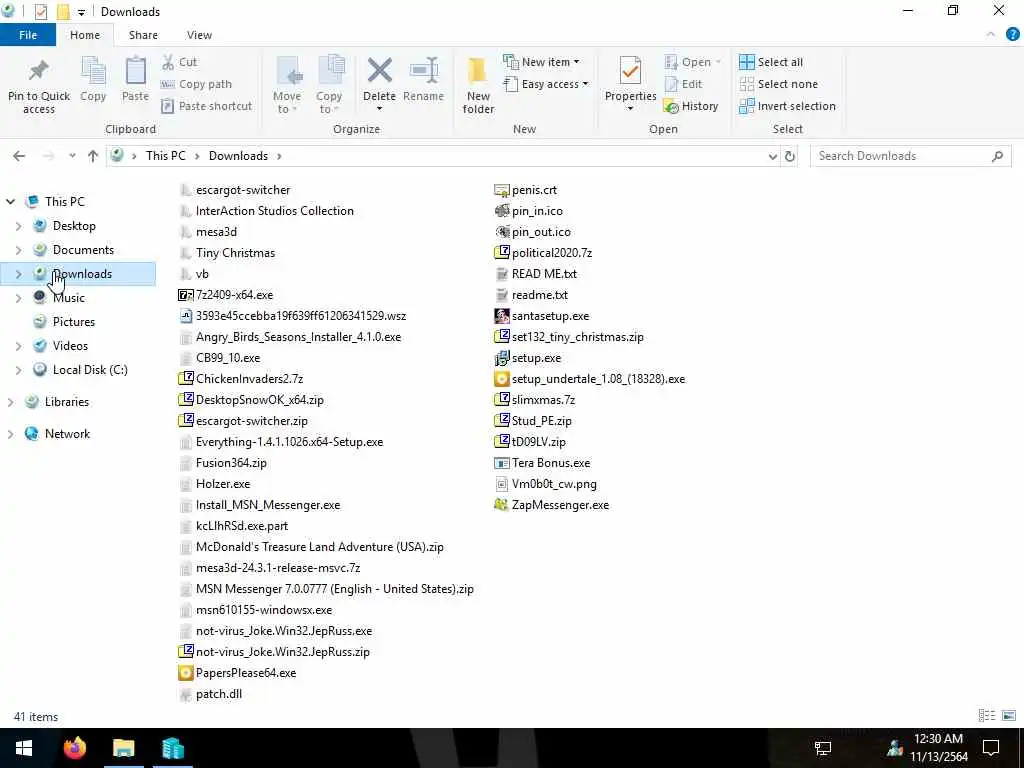This screenshot has width=1024, height=768.
Task: Open Delete options dropdown arrow
Action: point(379,109)
